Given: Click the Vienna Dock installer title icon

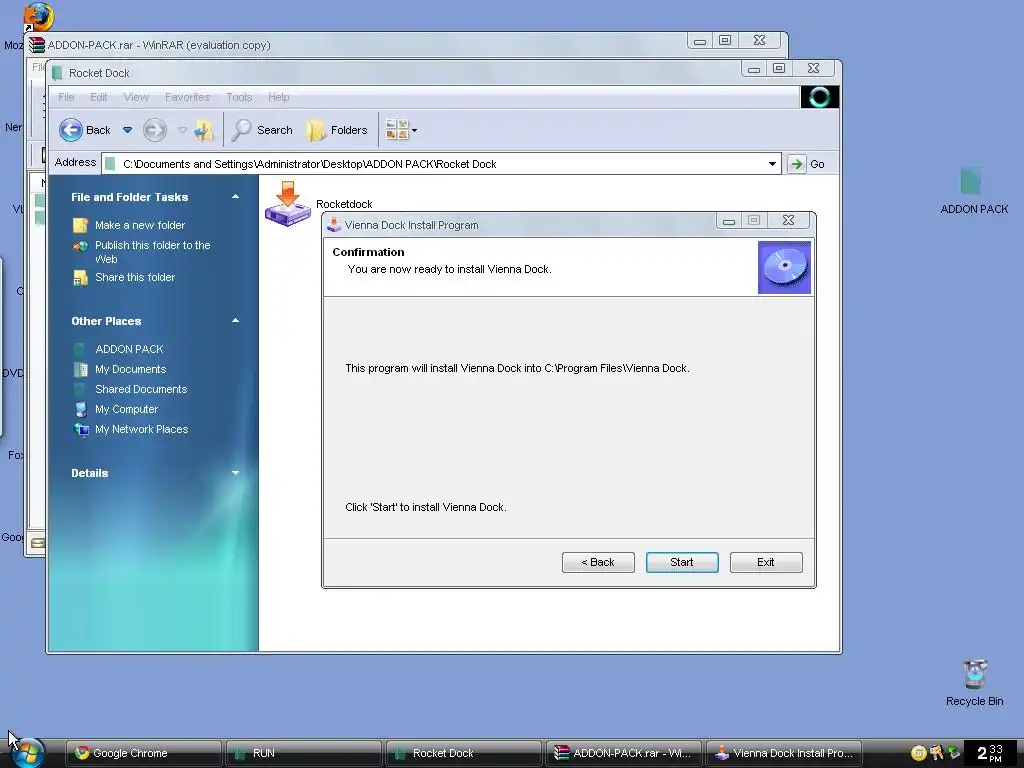Looking at the screenshot, I should click(334, 225).
